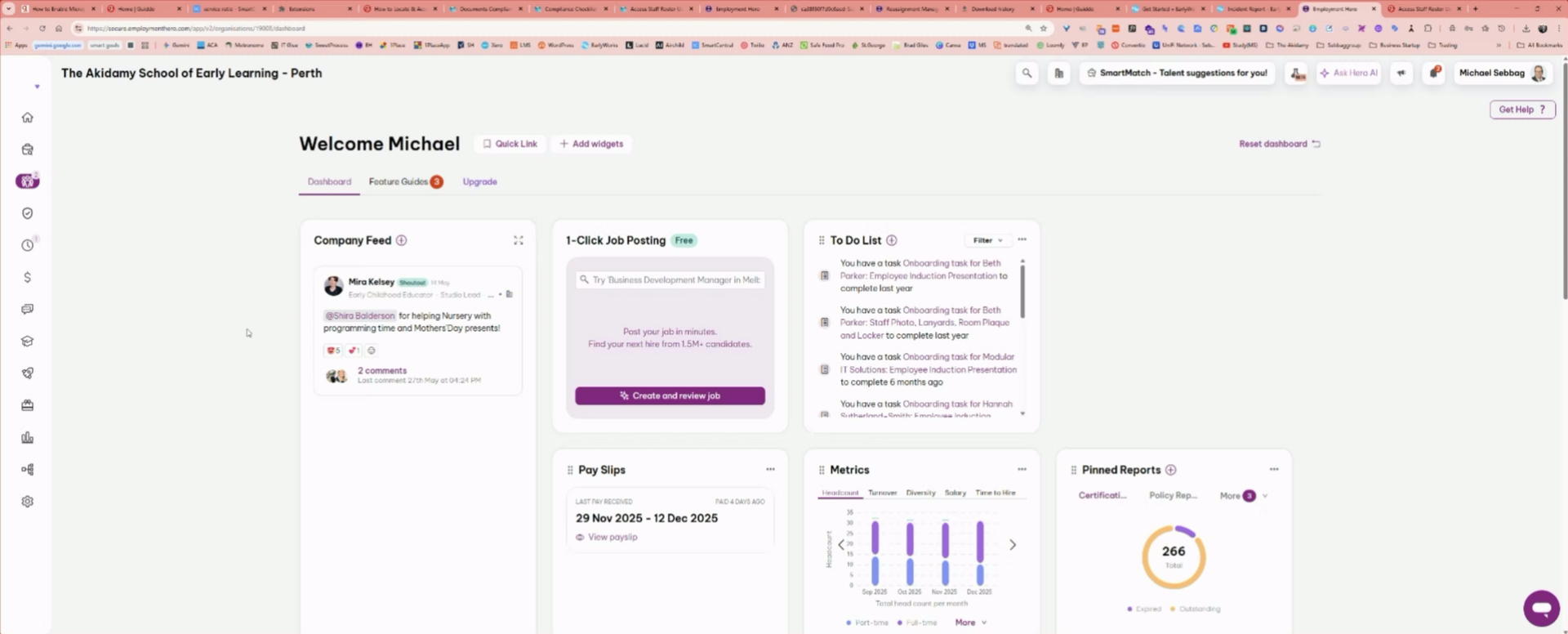Screen dimensions: 1568x634
Task: Expand the More legend in Metrics
Action: pos(971,623)
